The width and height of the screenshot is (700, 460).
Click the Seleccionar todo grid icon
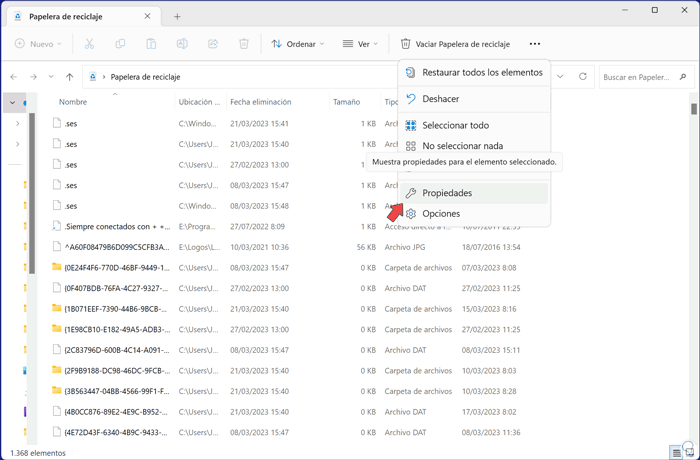click(x=411, y=125)
